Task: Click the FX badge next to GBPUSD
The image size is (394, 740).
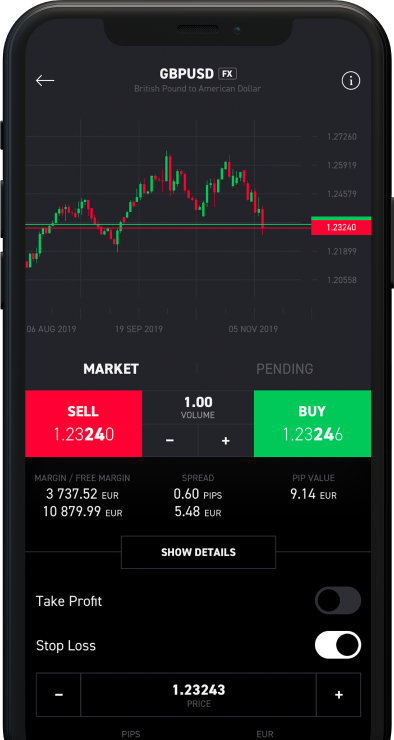Action: [227, 74]
